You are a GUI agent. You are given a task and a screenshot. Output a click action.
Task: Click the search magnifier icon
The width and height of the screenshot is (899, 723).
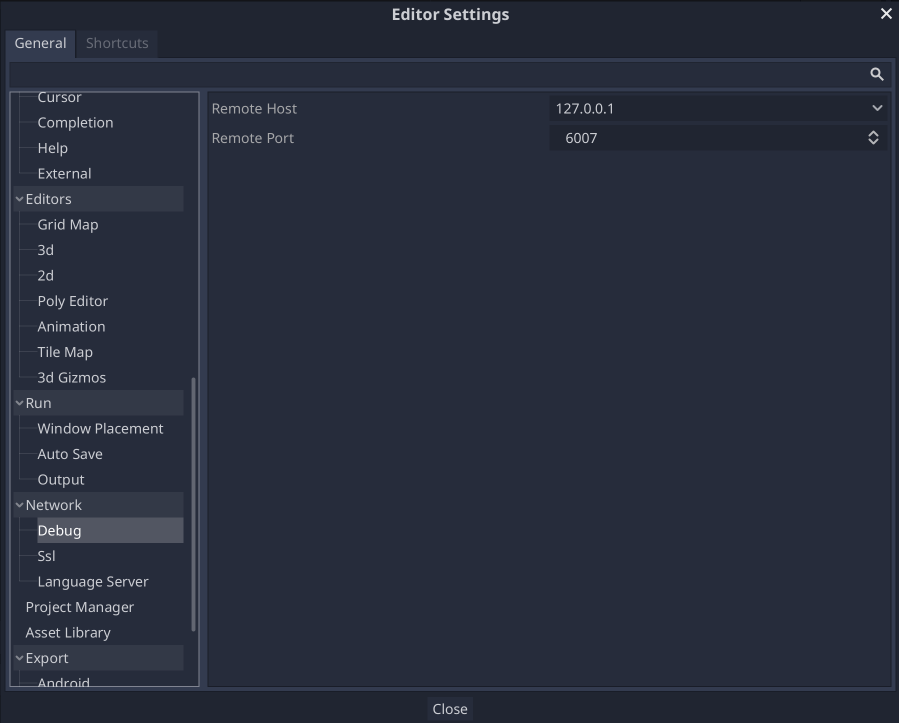(x=877, y=73)
